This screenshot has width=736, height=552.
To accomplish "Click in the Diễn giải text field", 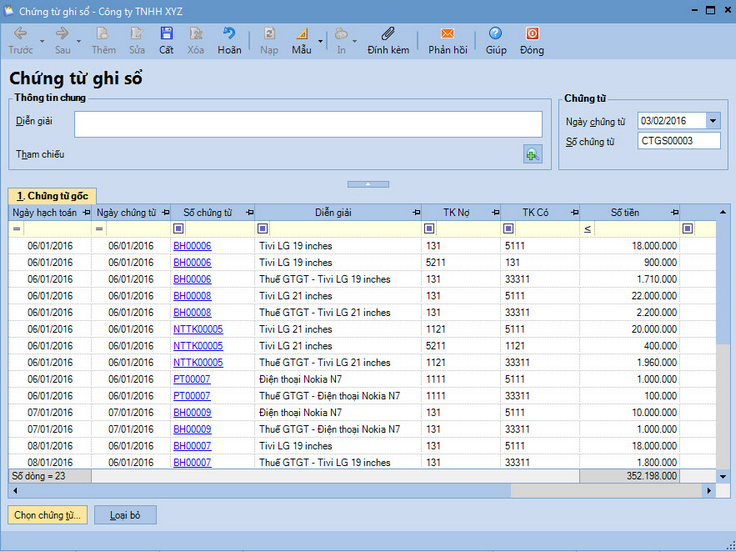I will coord(308,124).
